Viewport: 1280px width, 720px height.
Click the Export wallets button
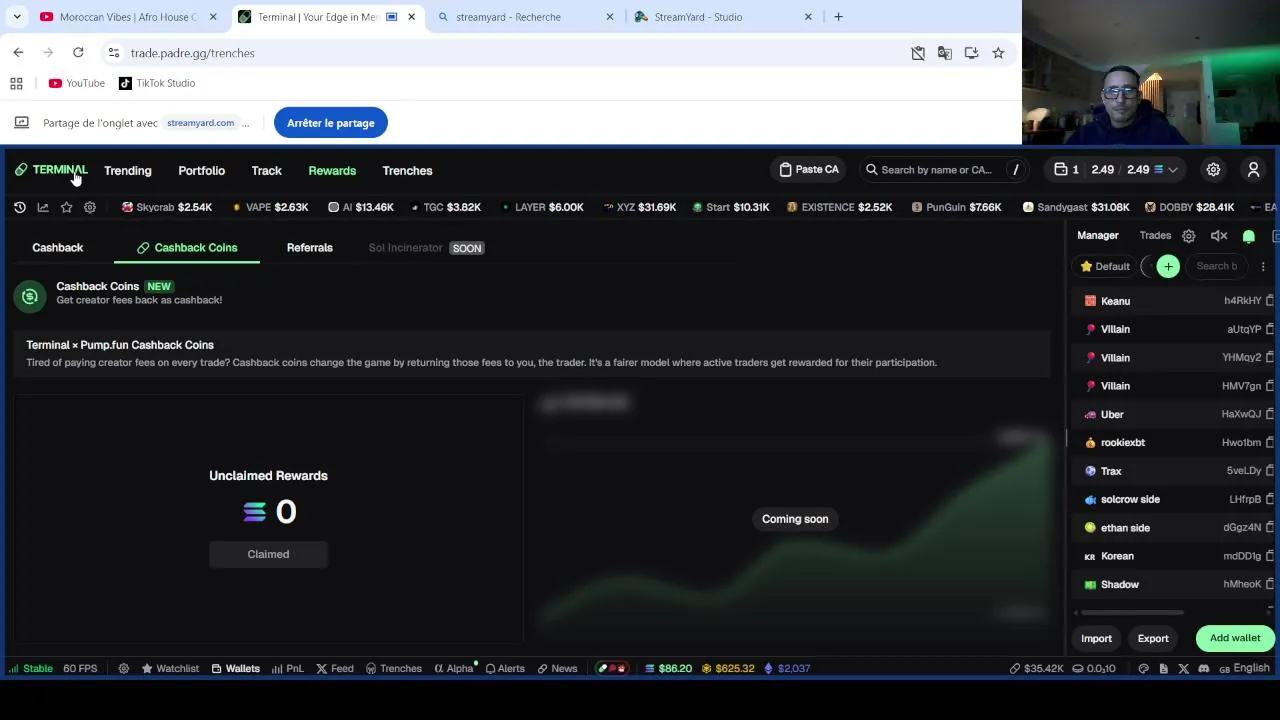[1153, 638]
